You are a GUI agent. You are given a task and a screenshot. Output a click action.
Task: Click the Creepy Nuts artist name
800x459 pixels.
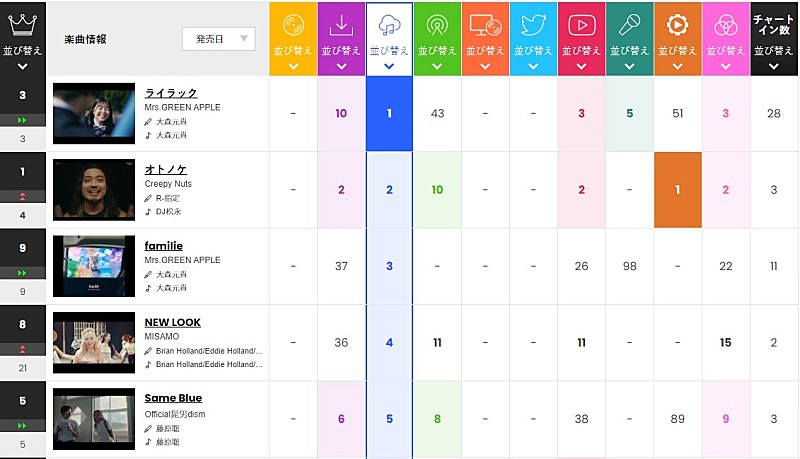point(168,184)
